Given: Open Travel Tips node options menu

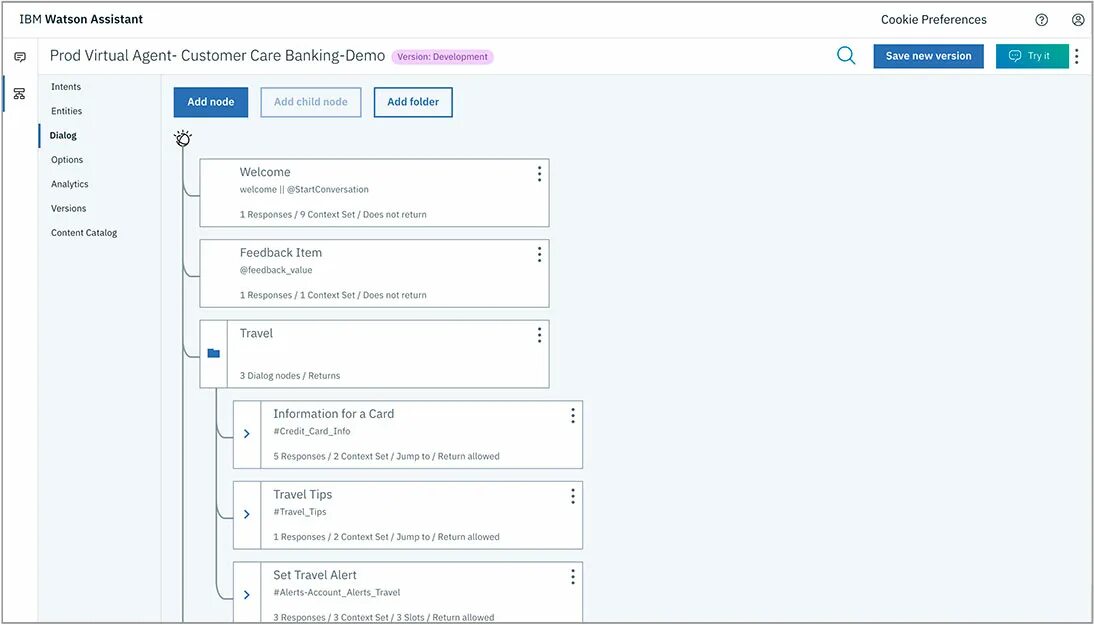Looking at the screenshot, I should coord(573,496).
